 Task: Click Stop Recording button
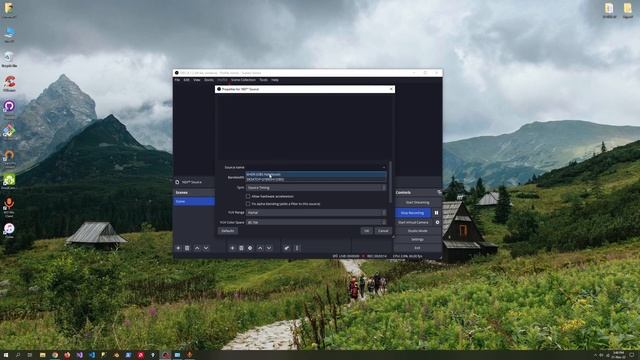click(413, 213)
